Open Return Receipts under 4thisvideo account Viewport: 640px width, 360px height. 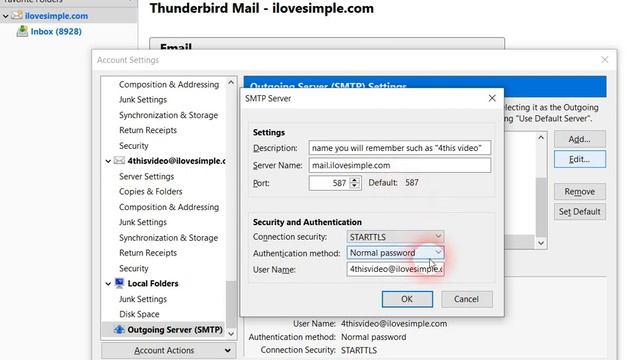pyautogui.click(x=148, y=253)
